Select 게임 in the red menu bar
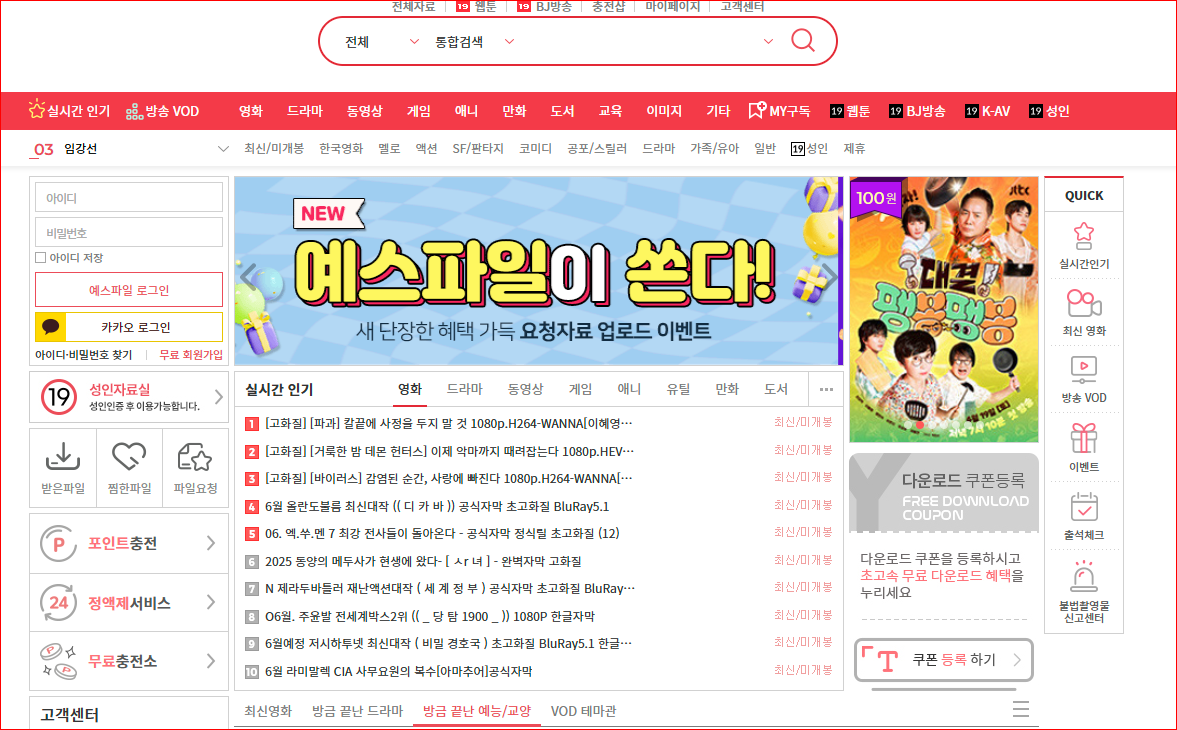This screenshot has height=730, width=1177. point(419,111)
